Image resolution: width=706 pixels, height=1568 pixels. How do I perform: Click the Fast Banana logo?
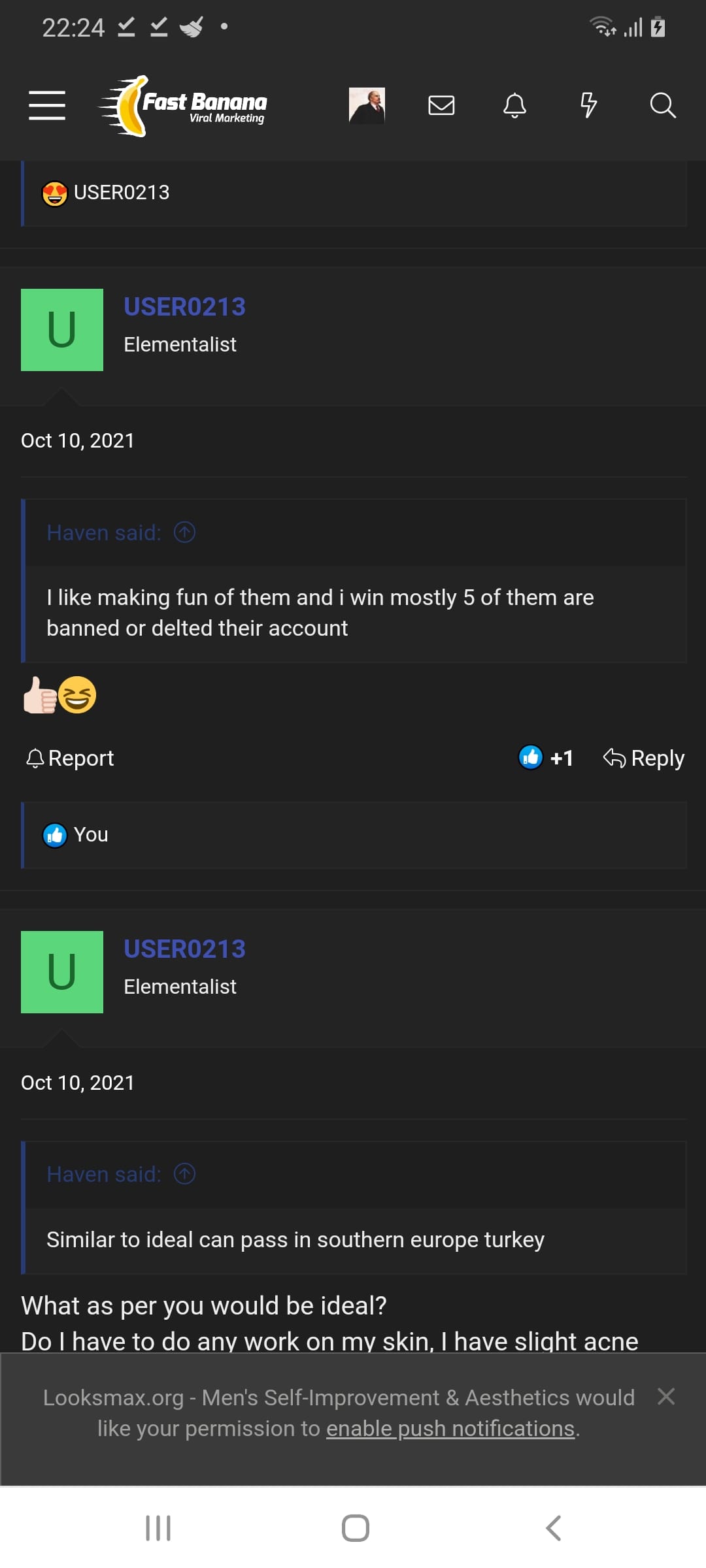182,106
